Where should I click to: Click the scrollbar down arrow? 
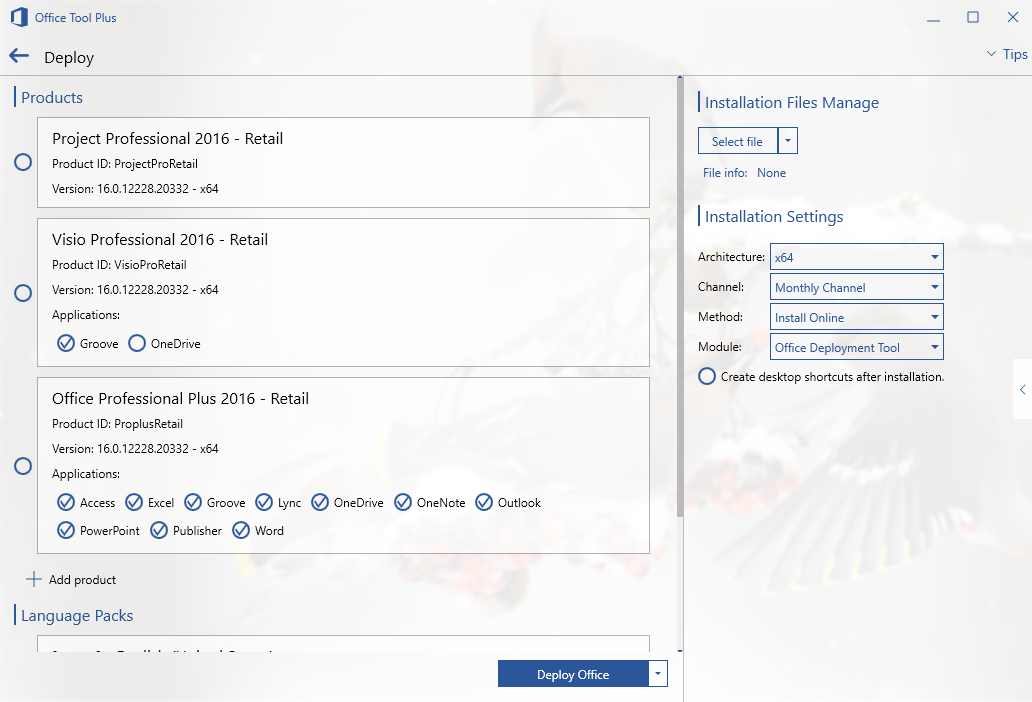pos(680,651)
